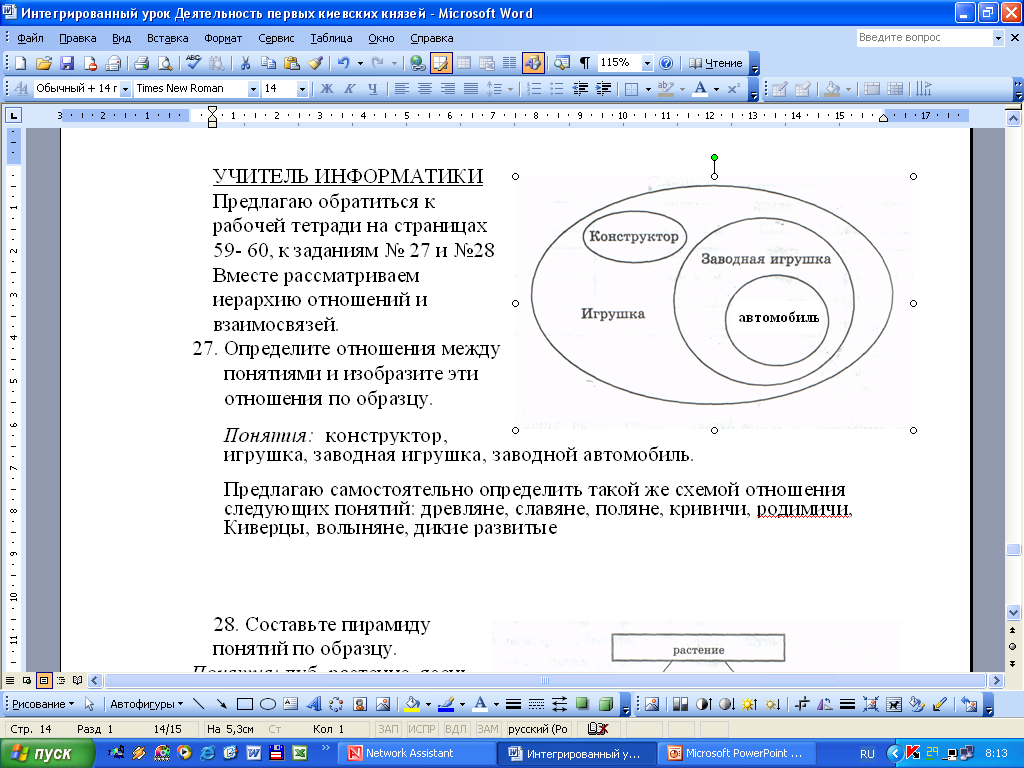Justify paragraph text
This screenshot has height=768, width=1024.
471,89
